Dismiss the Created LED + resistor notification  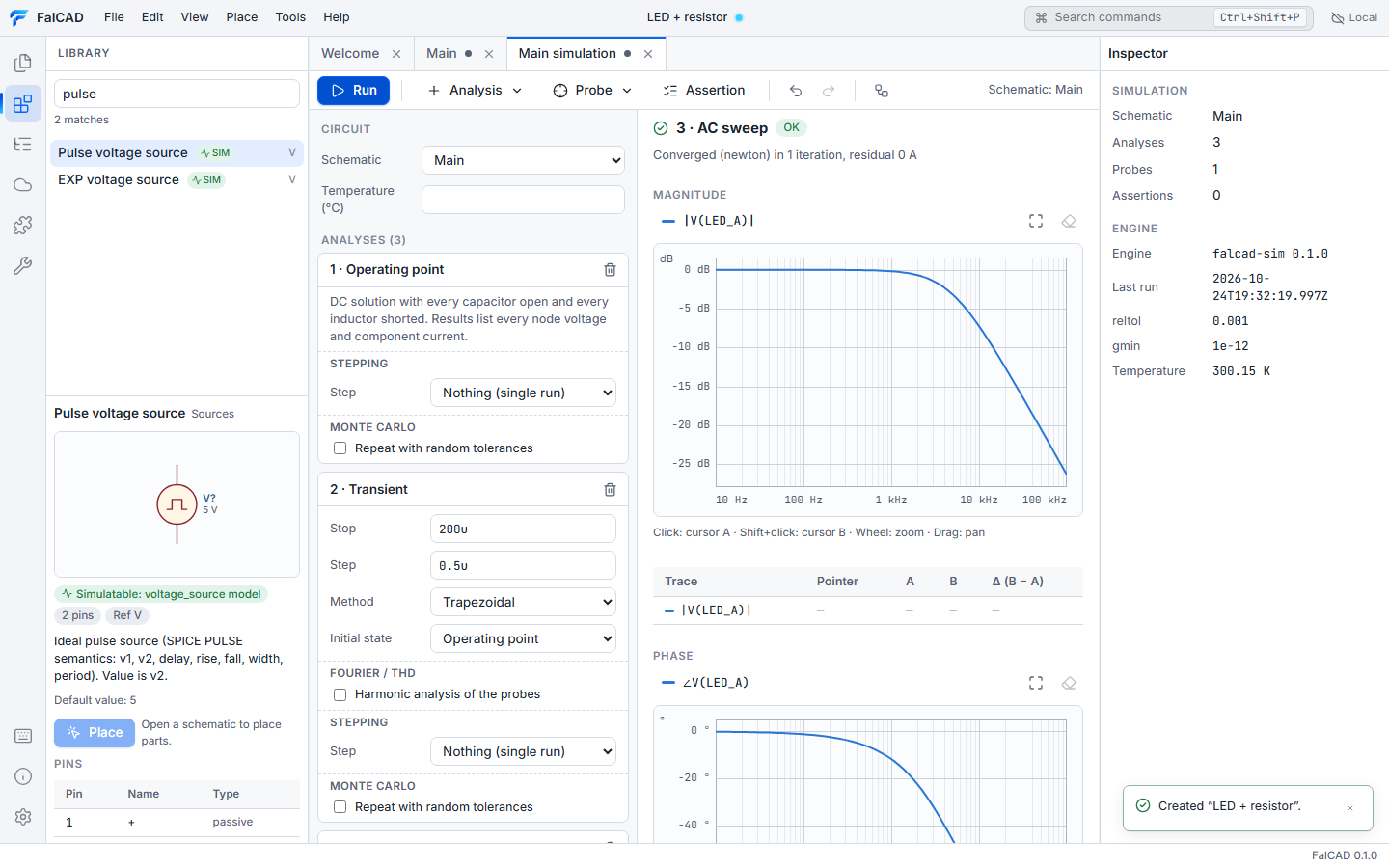click(1350, 808)
